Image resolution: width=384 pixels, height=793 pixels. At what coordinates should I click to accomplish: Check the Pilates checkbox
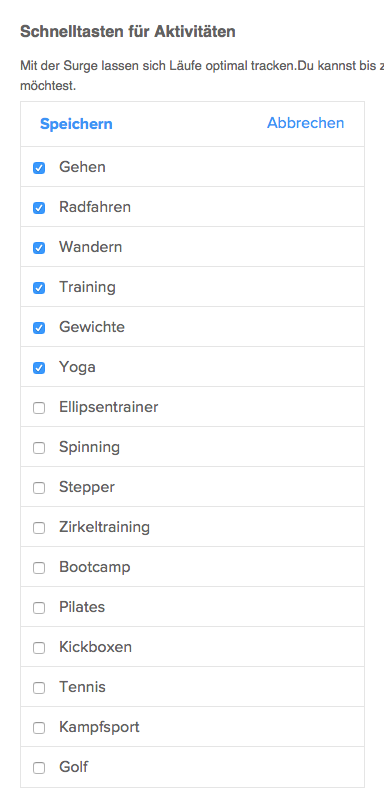pos(39,608)
